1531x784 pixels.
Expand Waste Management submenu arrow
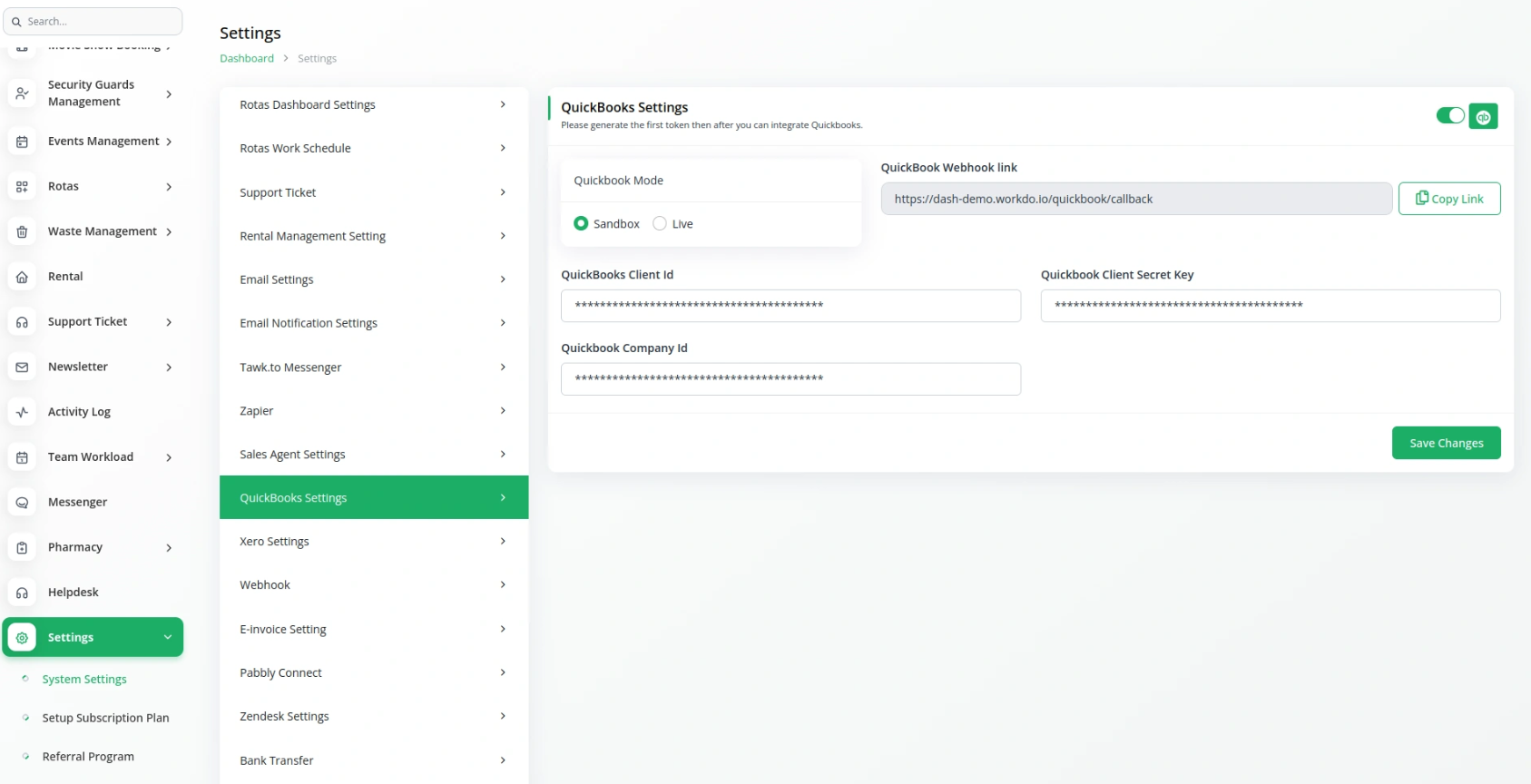[169, 232]
